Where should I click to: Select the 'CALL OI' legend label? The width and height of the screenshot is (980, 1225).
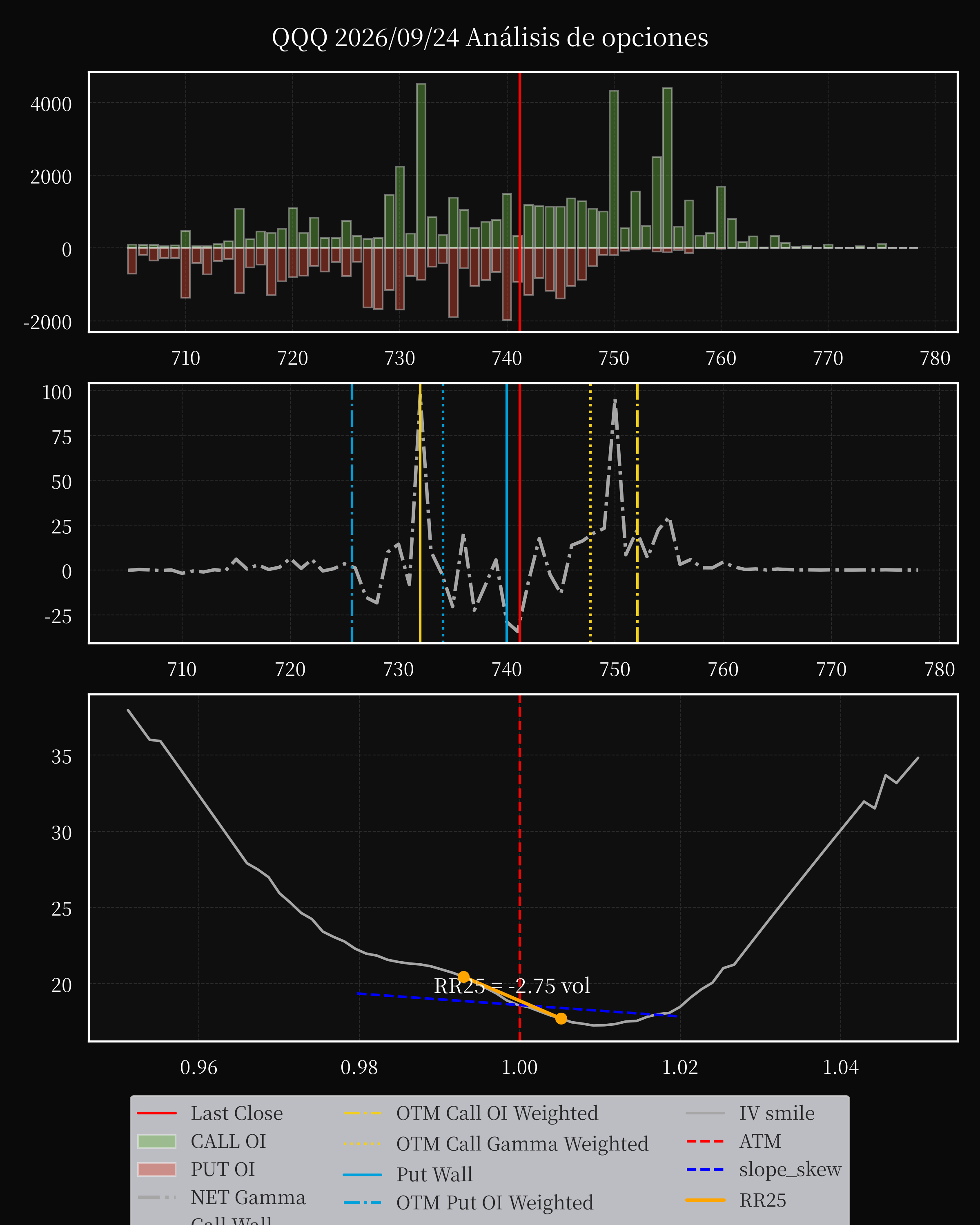pyautogui.click(x=228, y=1141)
